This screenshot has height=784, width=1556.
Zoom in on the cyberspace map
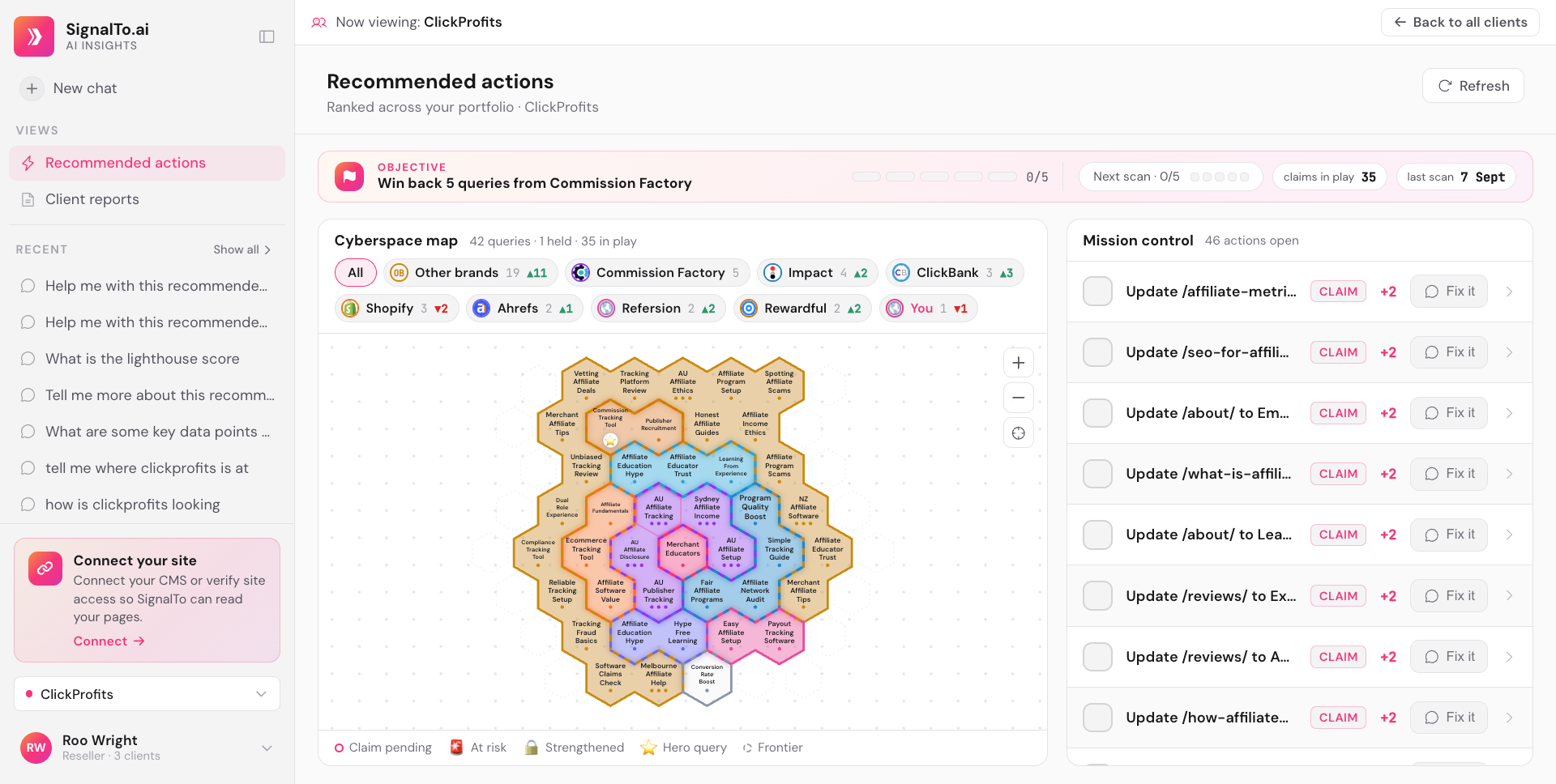pyautogui.click(x=1019, y=363)
